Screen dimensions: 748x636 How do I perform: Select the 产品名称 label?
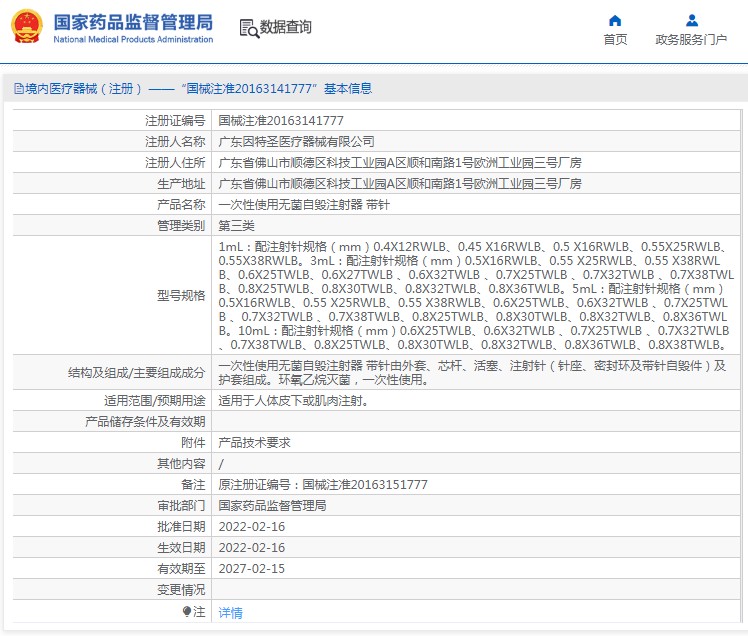coord(181,205)
